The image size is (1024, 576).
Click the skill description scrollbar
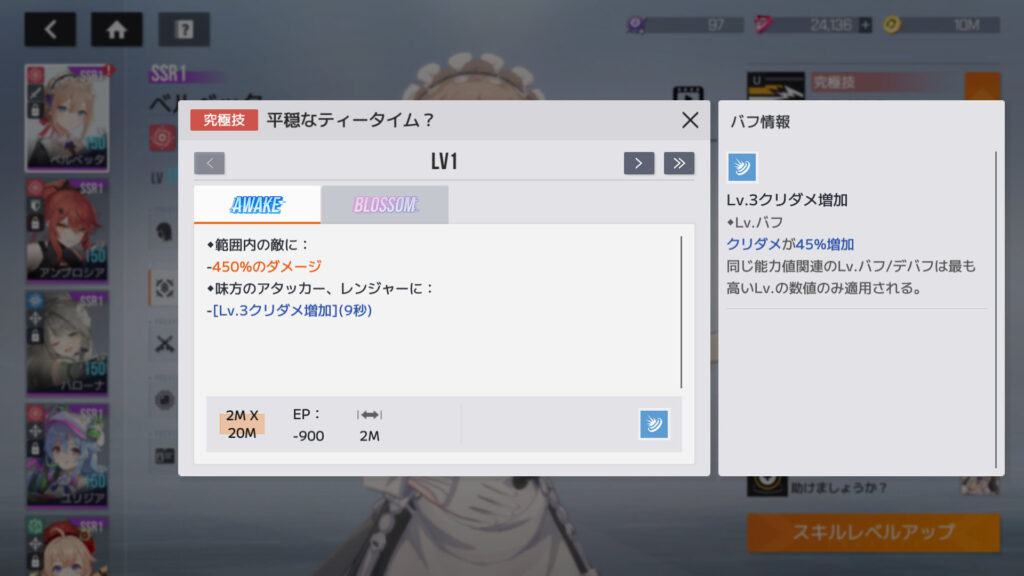pyautogui.click(x=681, y=312)
